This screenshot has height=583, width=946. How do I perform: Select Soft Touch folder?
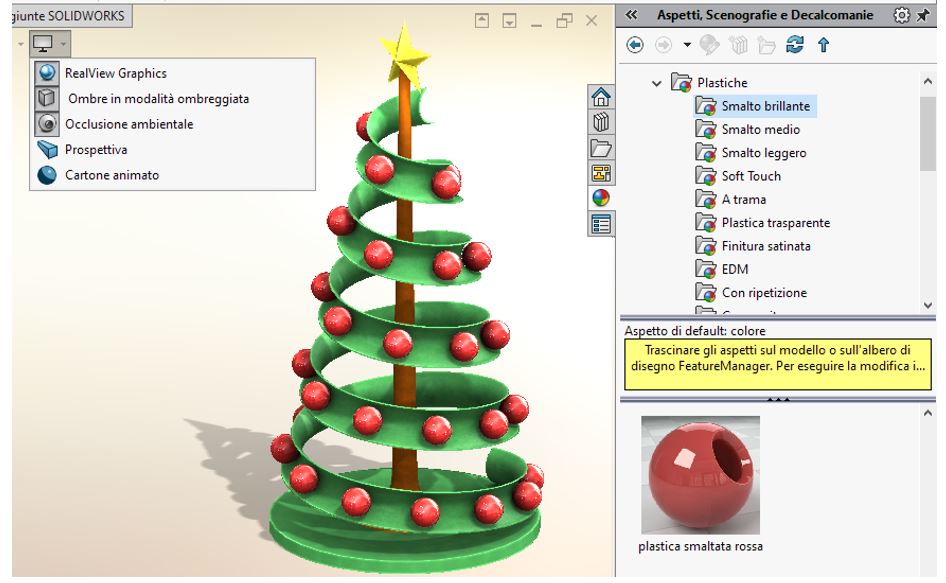click(751, 176)
